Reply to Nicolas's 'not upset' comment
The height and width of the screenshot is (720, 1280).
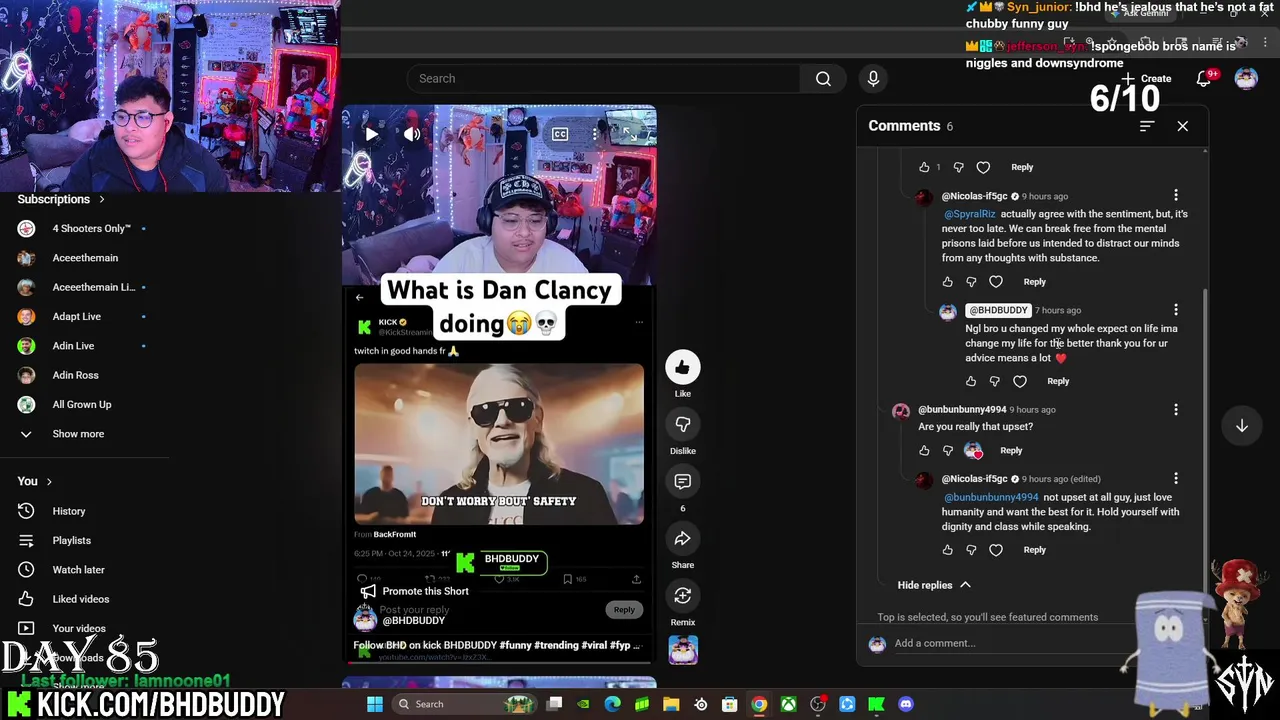[1035, 550]
